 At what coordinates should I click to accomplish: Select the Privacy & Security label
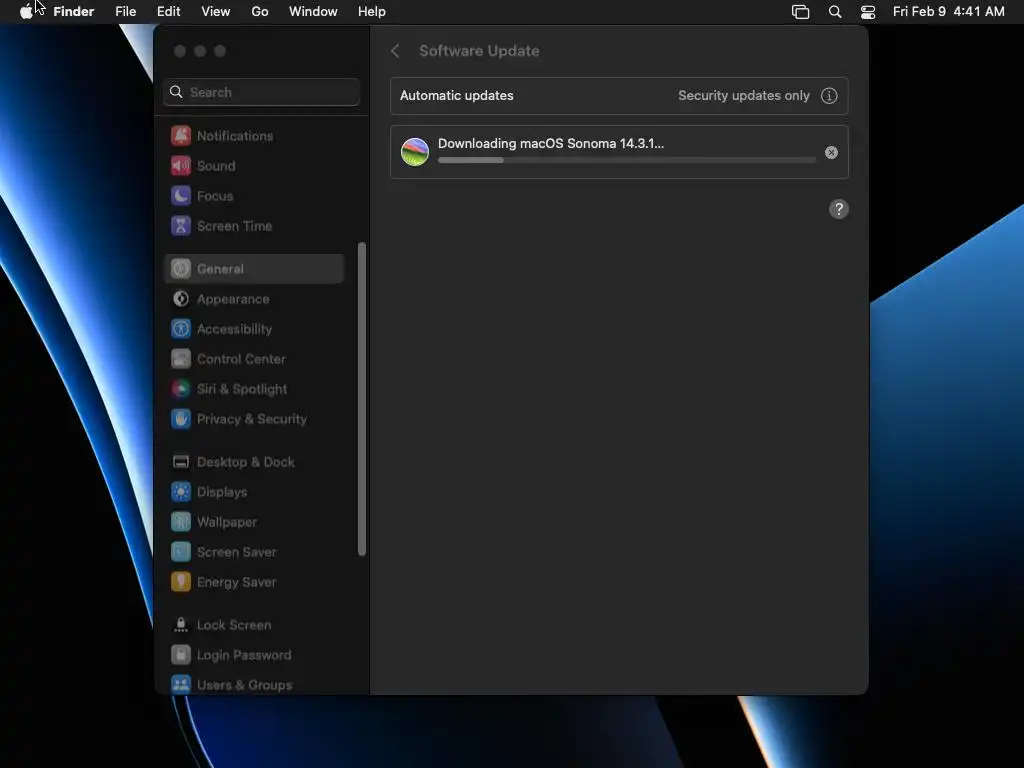tap(252, 419)
